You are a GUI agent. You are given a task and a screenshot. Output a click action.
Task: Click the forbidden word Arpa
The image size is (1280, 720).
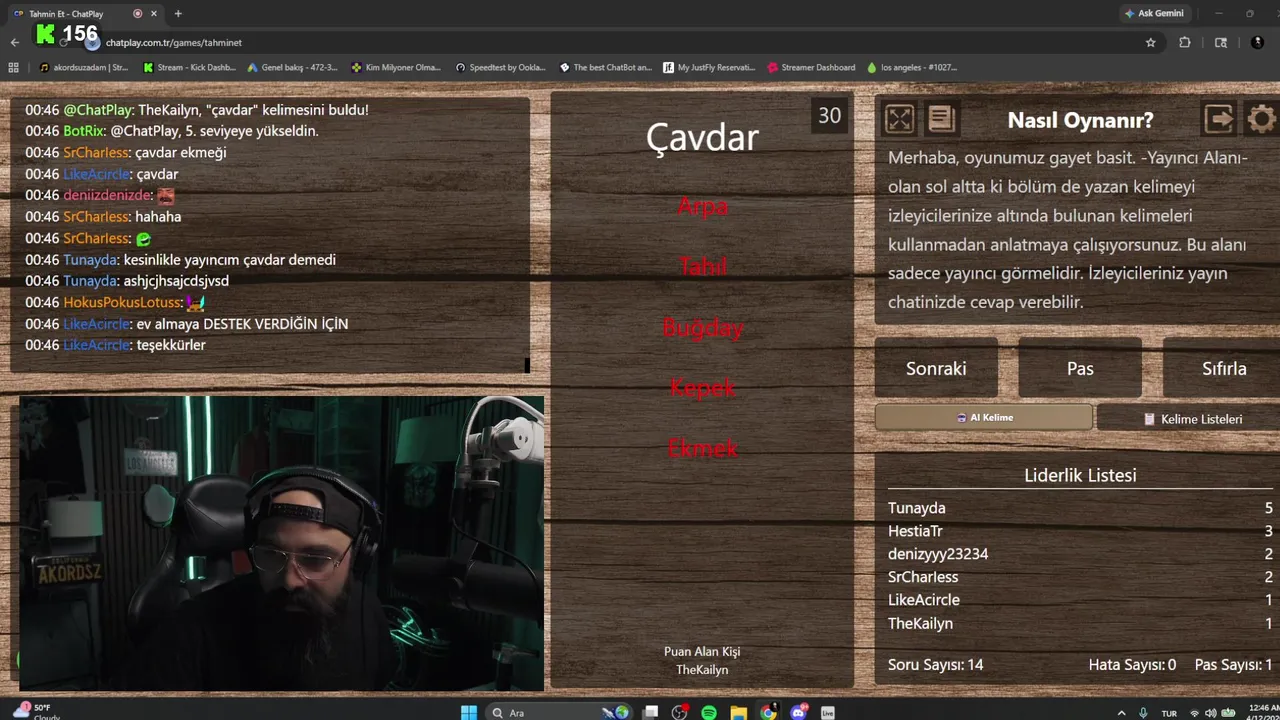coord(702,206)
